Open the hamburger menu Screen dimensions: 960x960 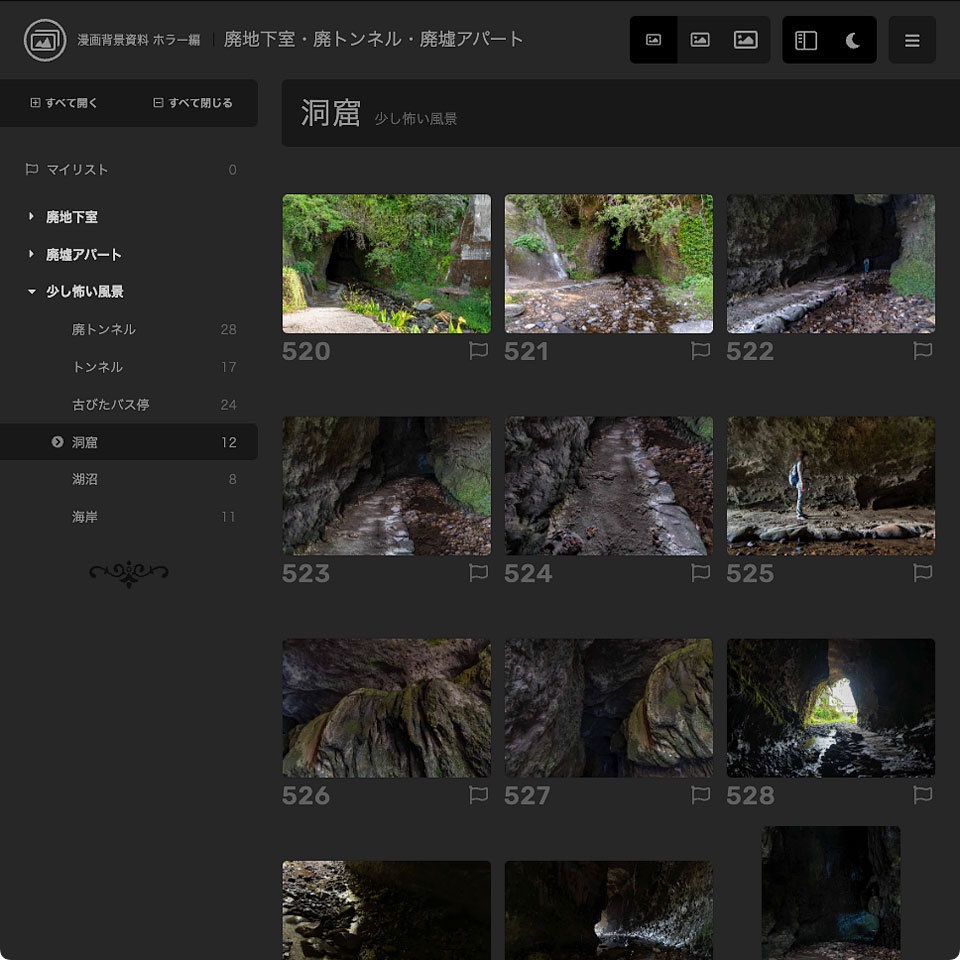[x=912, y=40]
